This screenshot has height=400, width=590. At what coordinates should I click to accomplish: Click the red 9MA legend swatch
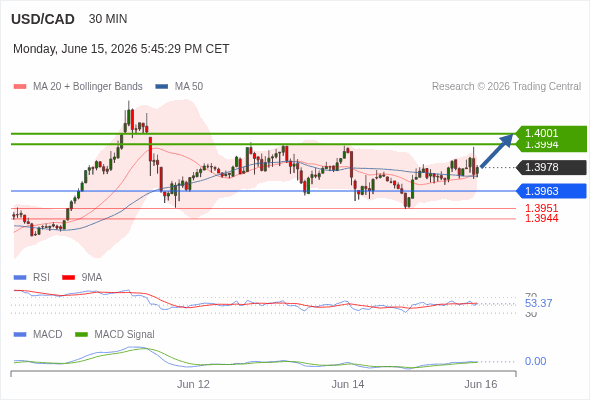pos(68,278)
